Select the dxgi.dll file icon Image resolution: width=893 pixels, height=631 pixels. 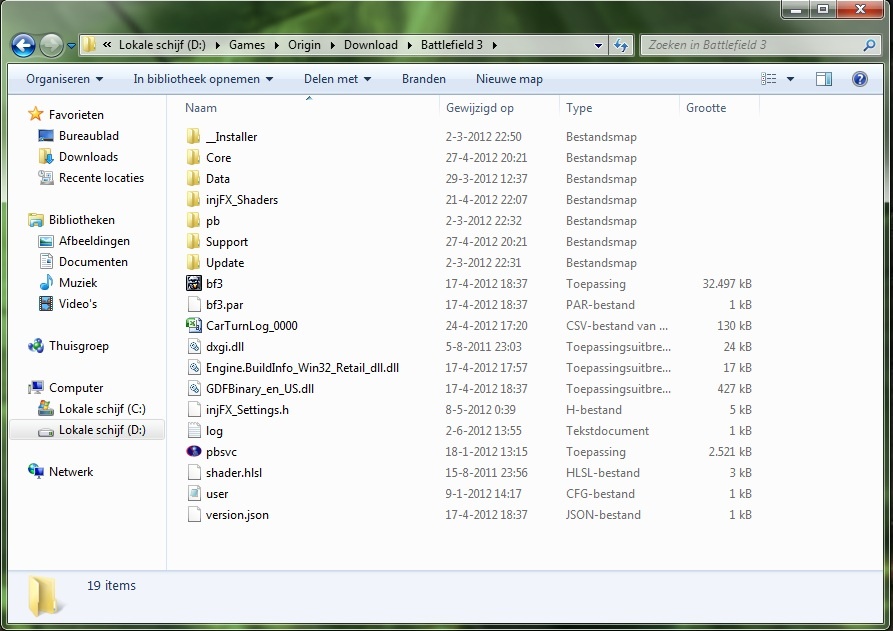click(x=194, y=347)
